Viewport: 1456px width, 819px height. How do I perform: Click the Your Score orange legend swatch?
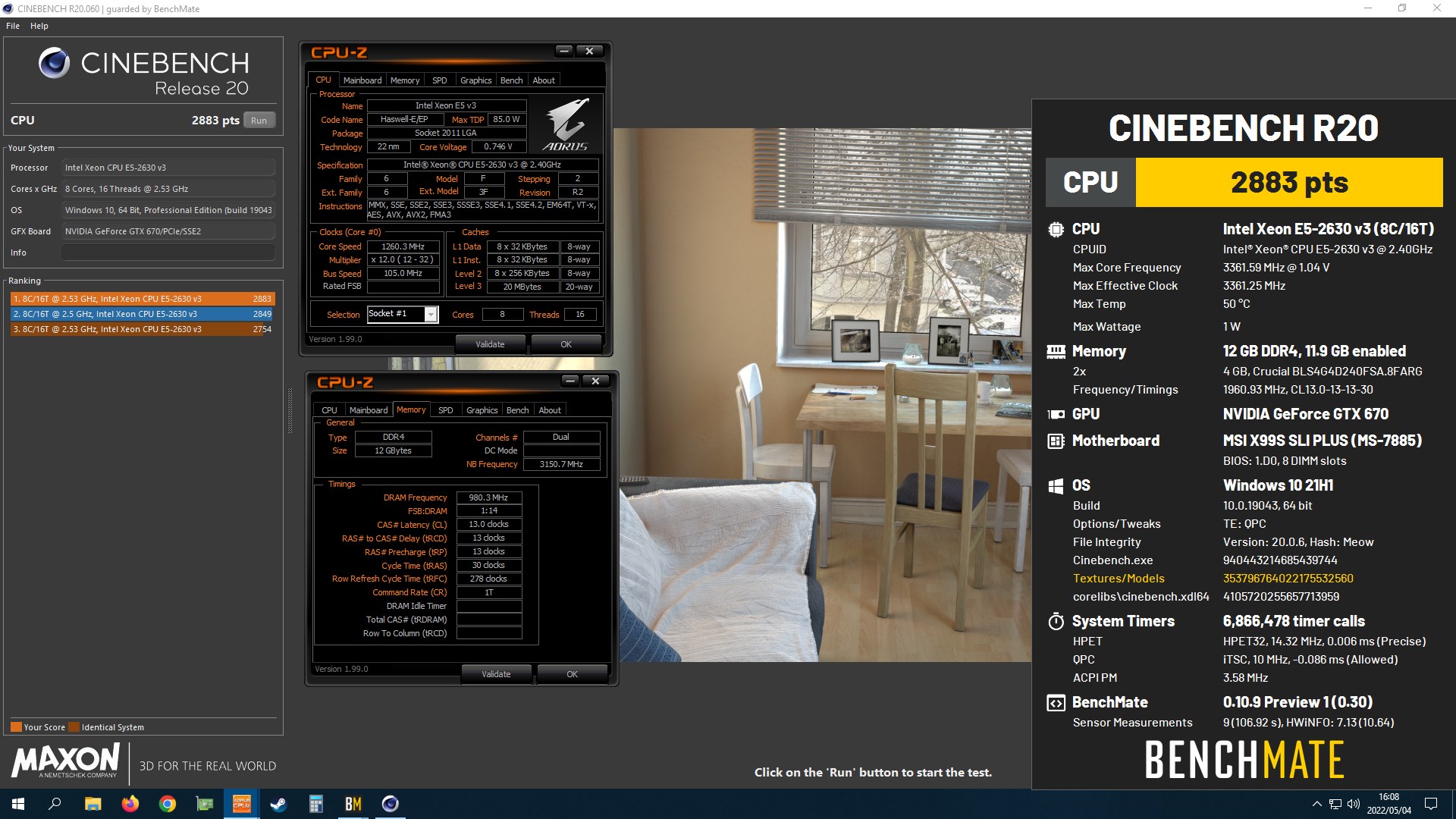point(16,727)
